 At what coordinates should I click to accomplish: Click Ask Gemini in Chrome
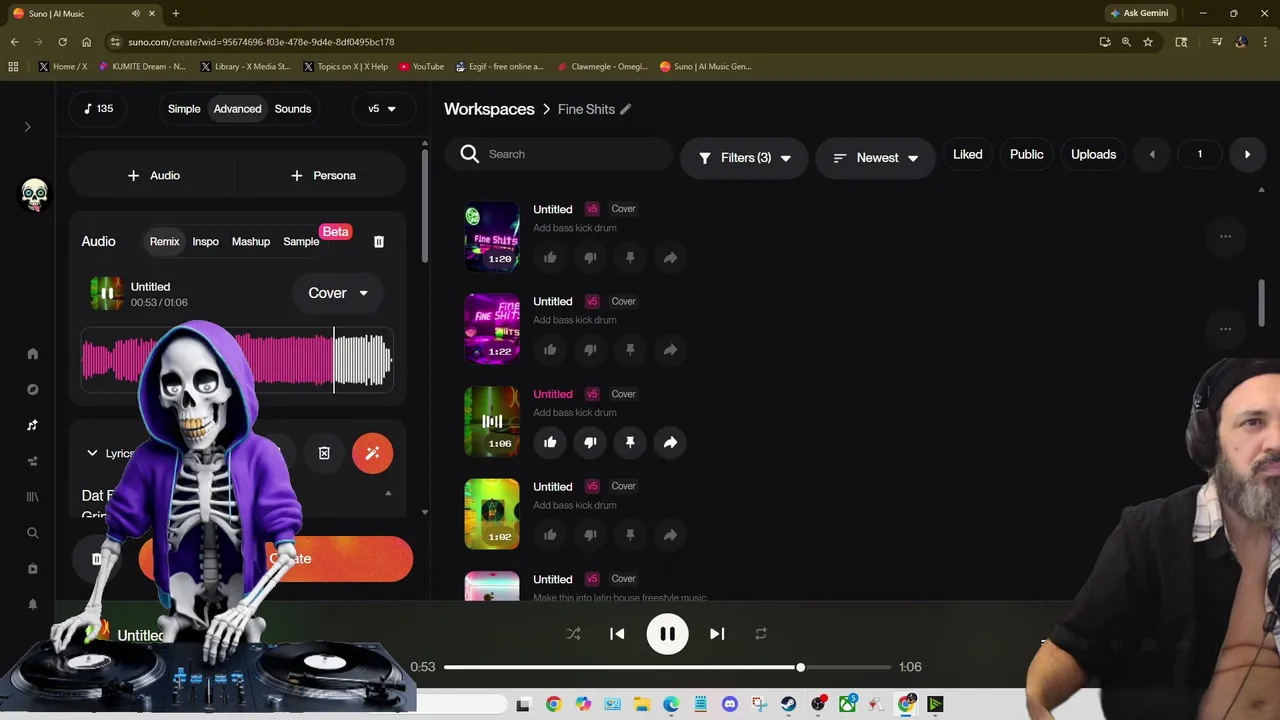click(x=1138, y=13)
